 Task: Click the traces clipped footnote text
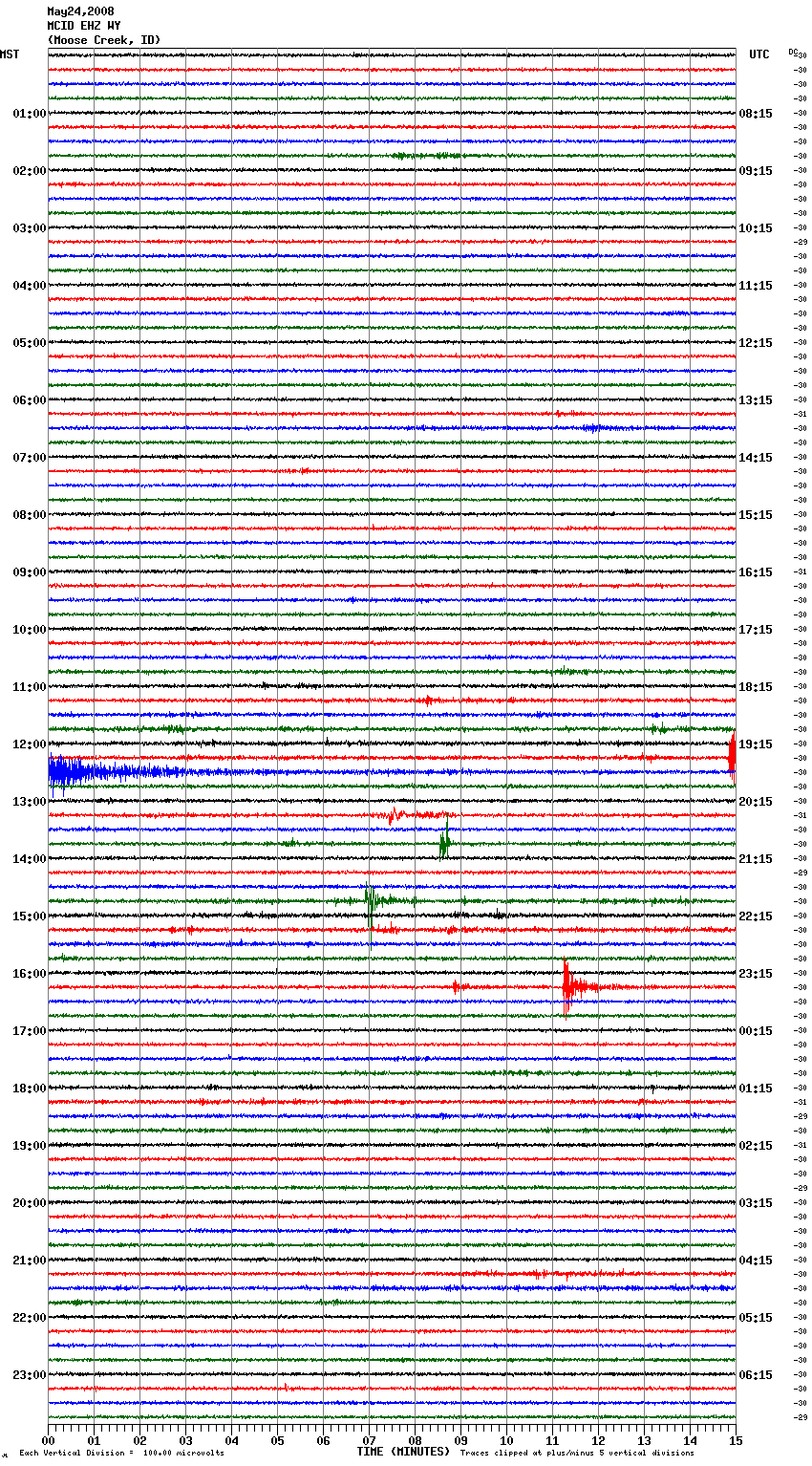pyautogui.click(x=577, y=1453)
